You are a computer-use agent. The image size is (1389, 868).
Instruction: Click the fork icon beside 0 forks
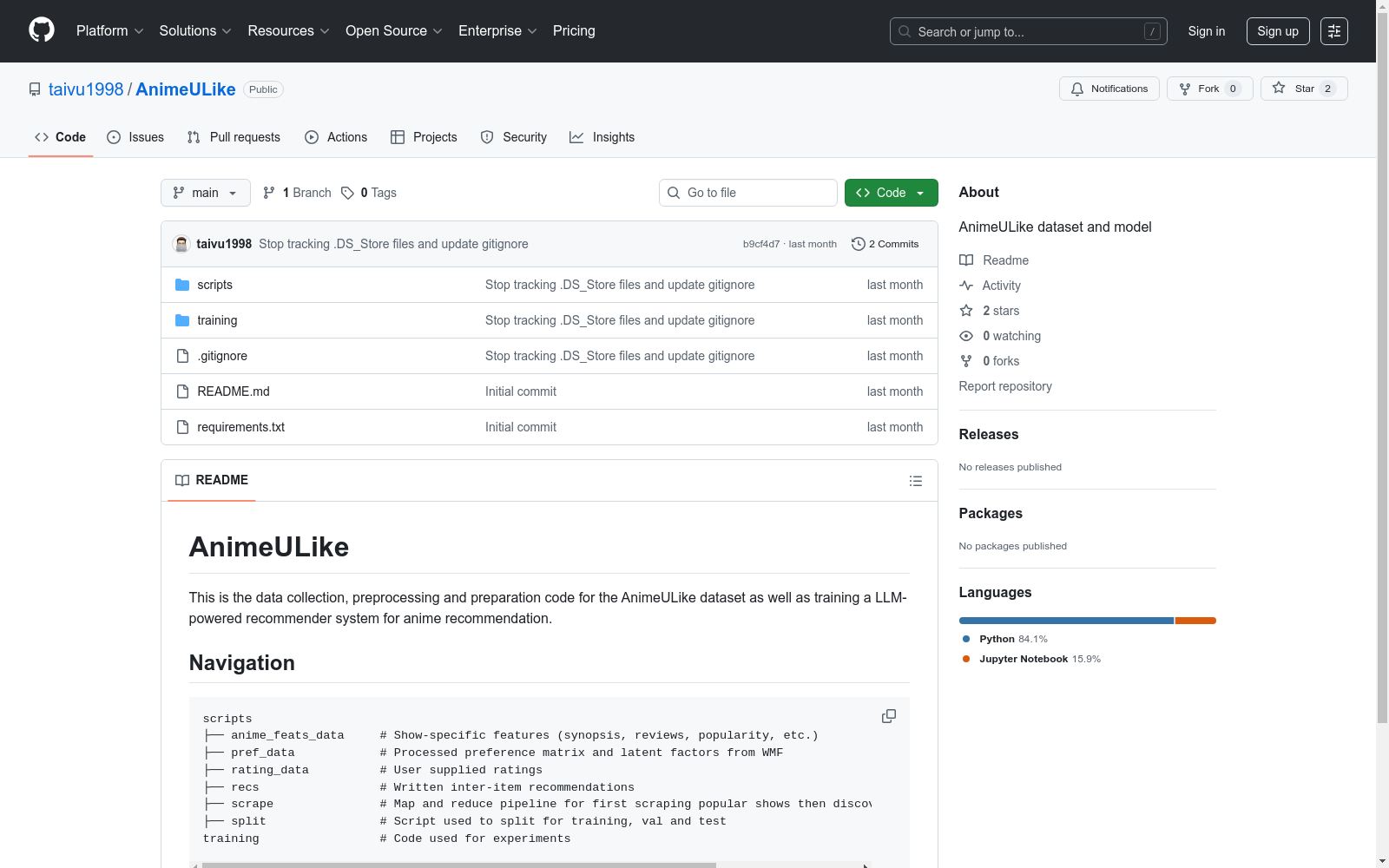(x=966, y=361)
